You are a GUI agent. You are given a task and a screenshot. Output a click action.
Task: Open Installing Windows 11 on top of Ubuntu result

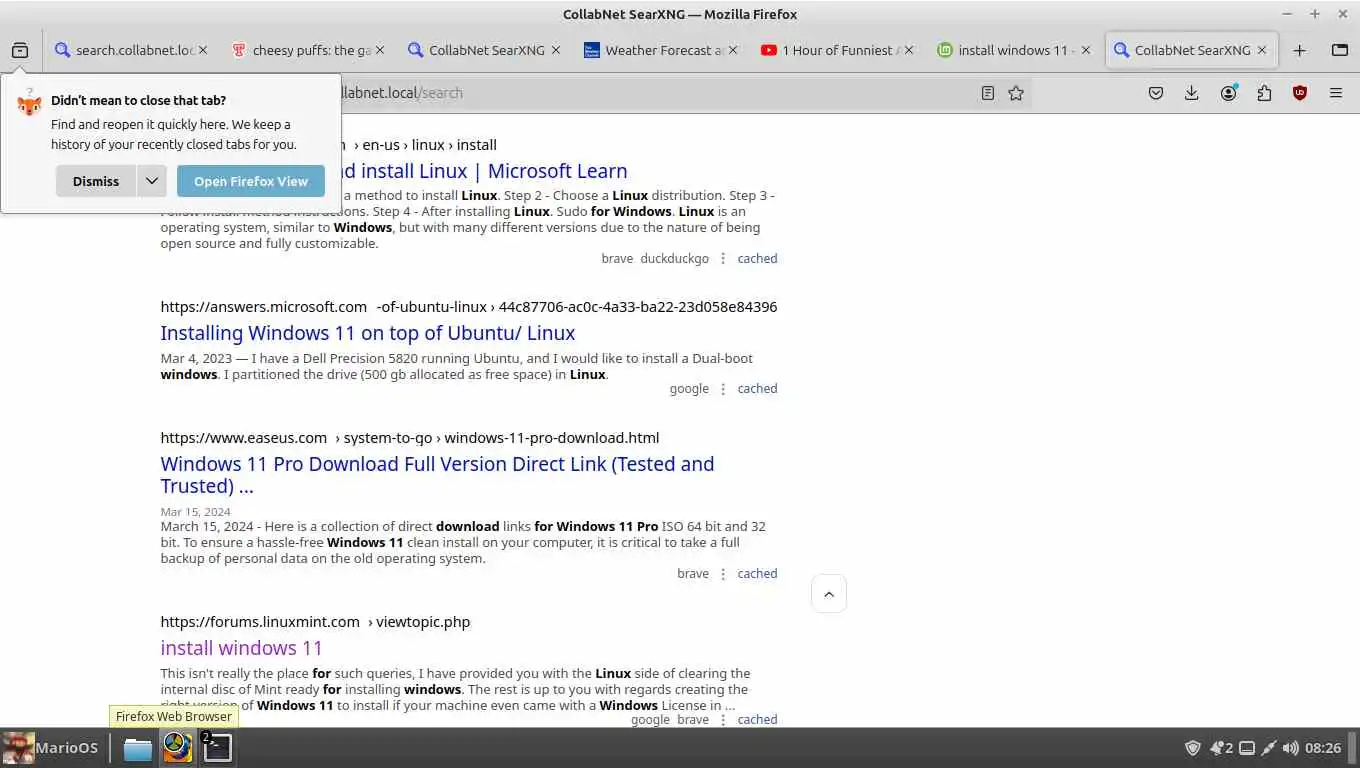coord(368,333)
